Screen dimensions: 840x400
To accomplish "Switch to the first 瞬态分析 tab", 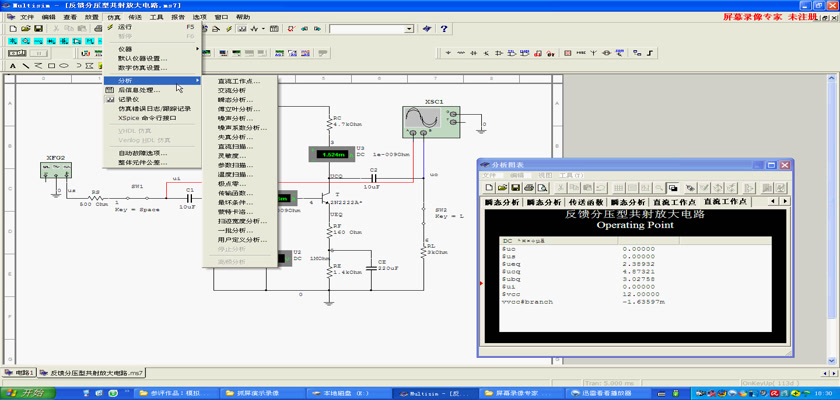I will (x=502, y=202).
